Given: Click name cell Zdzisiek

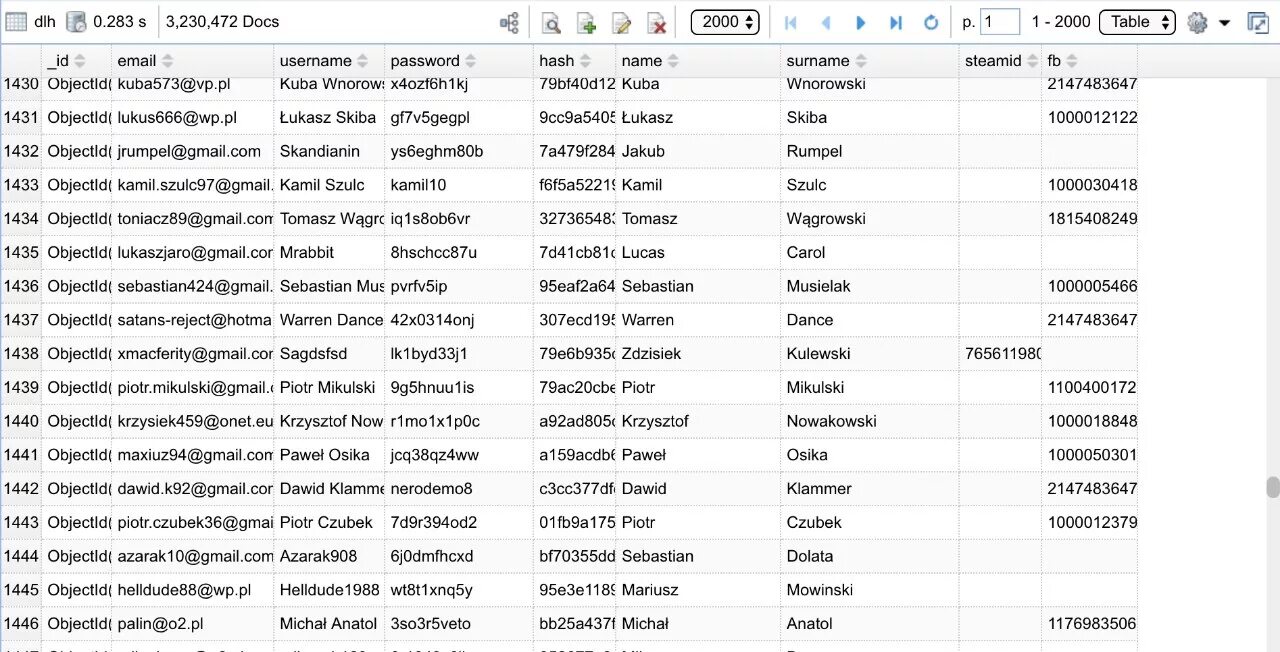Looking at the screenshot, I should (698, 354).
